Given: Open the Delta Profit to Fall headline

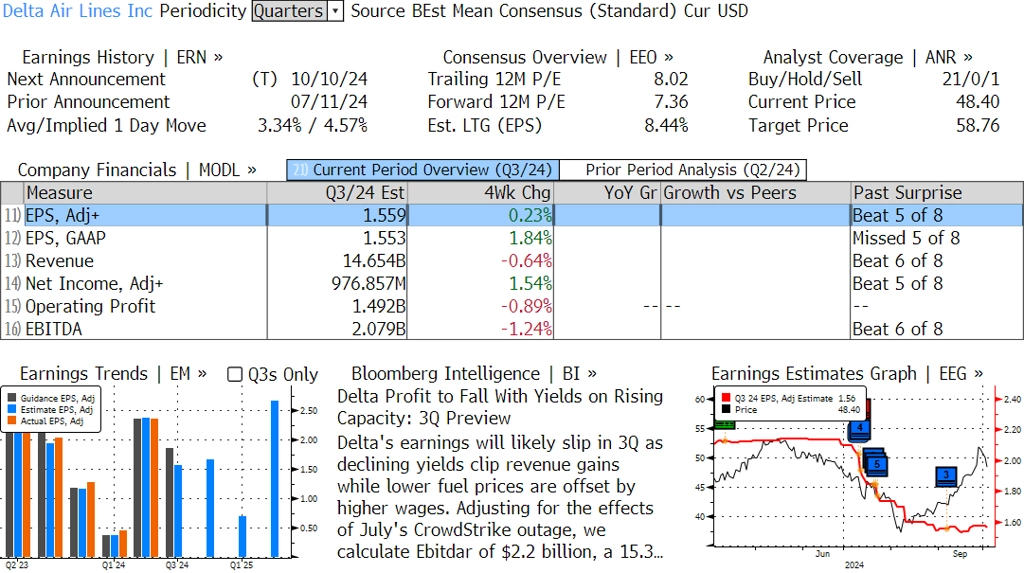Looking at the screenshot, I should (500, 407).
